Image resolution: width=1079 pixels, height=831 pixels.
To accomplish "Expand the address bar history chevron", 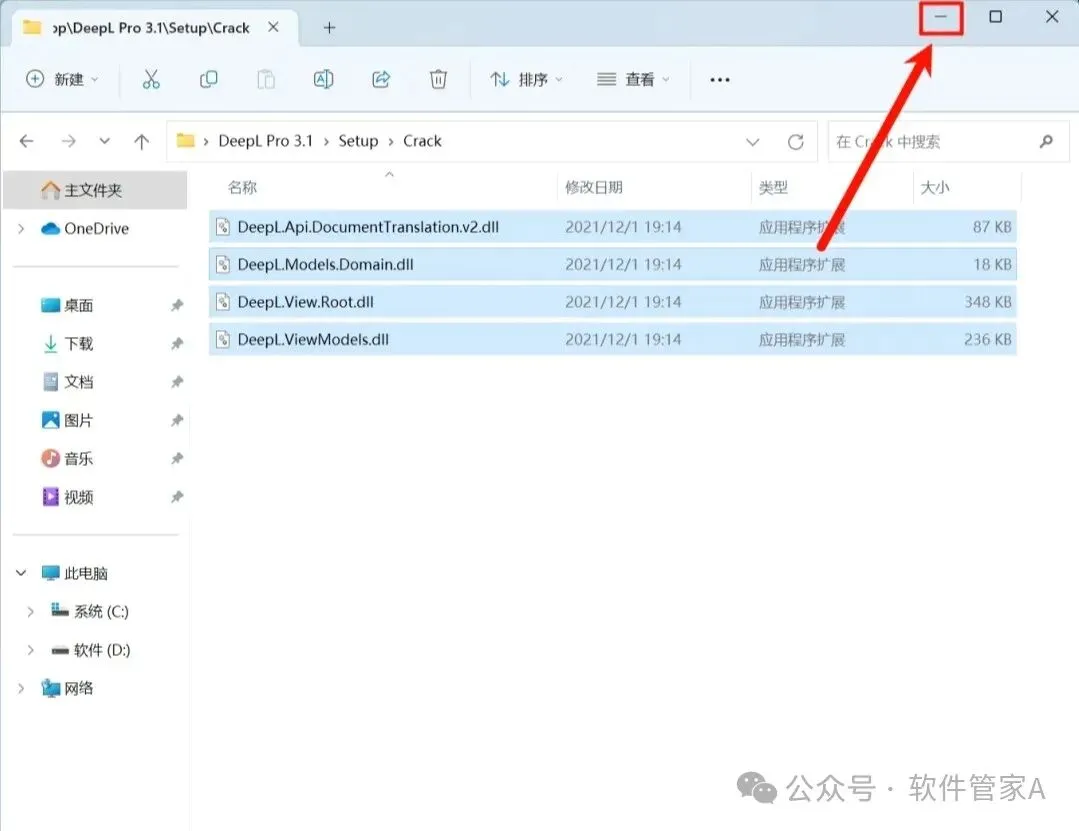I will click(753, 142).
